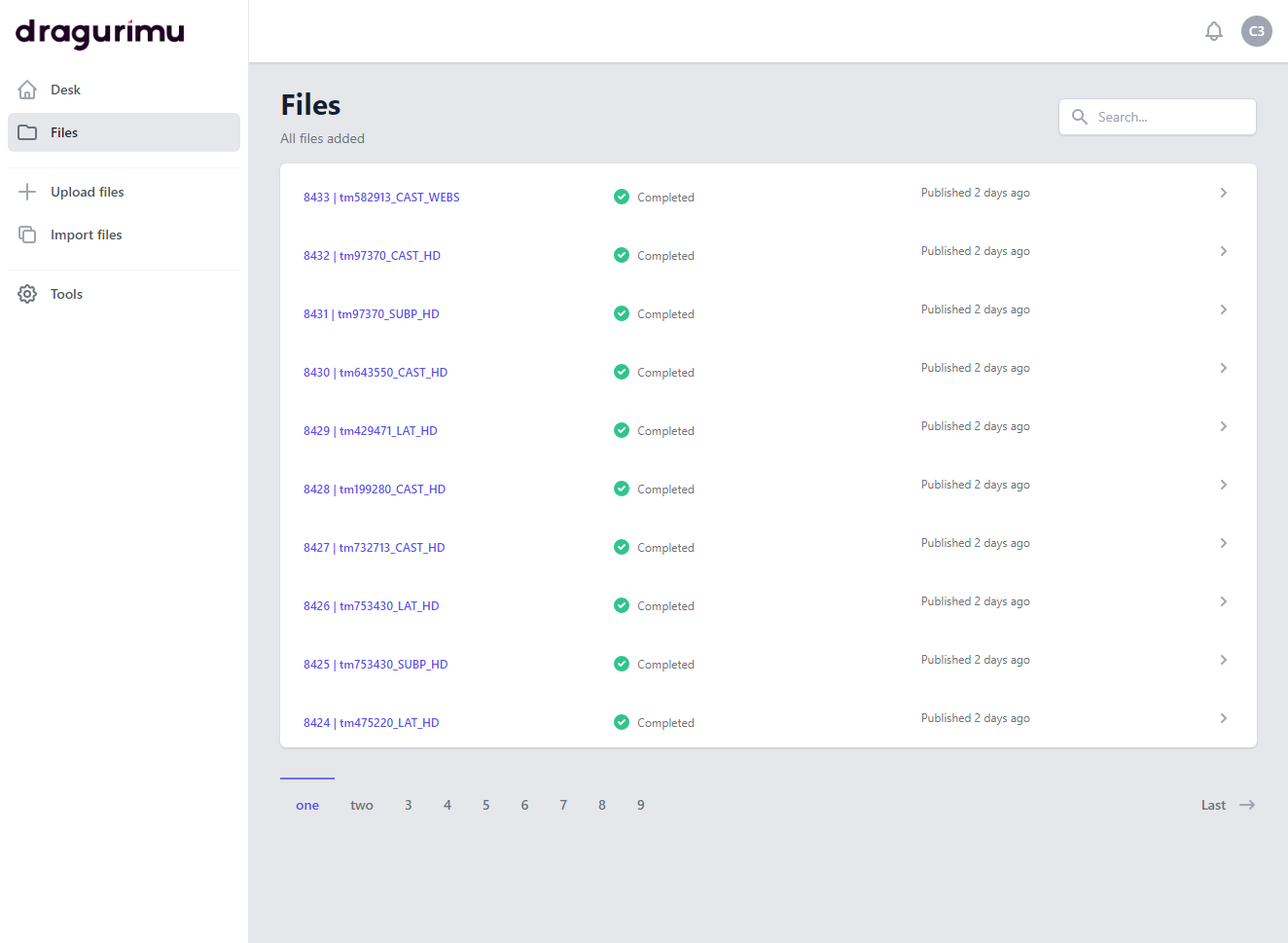Click the dragurimu logo
The width and height of the screenshot is (1288, 943).
(x=100, y=33)
